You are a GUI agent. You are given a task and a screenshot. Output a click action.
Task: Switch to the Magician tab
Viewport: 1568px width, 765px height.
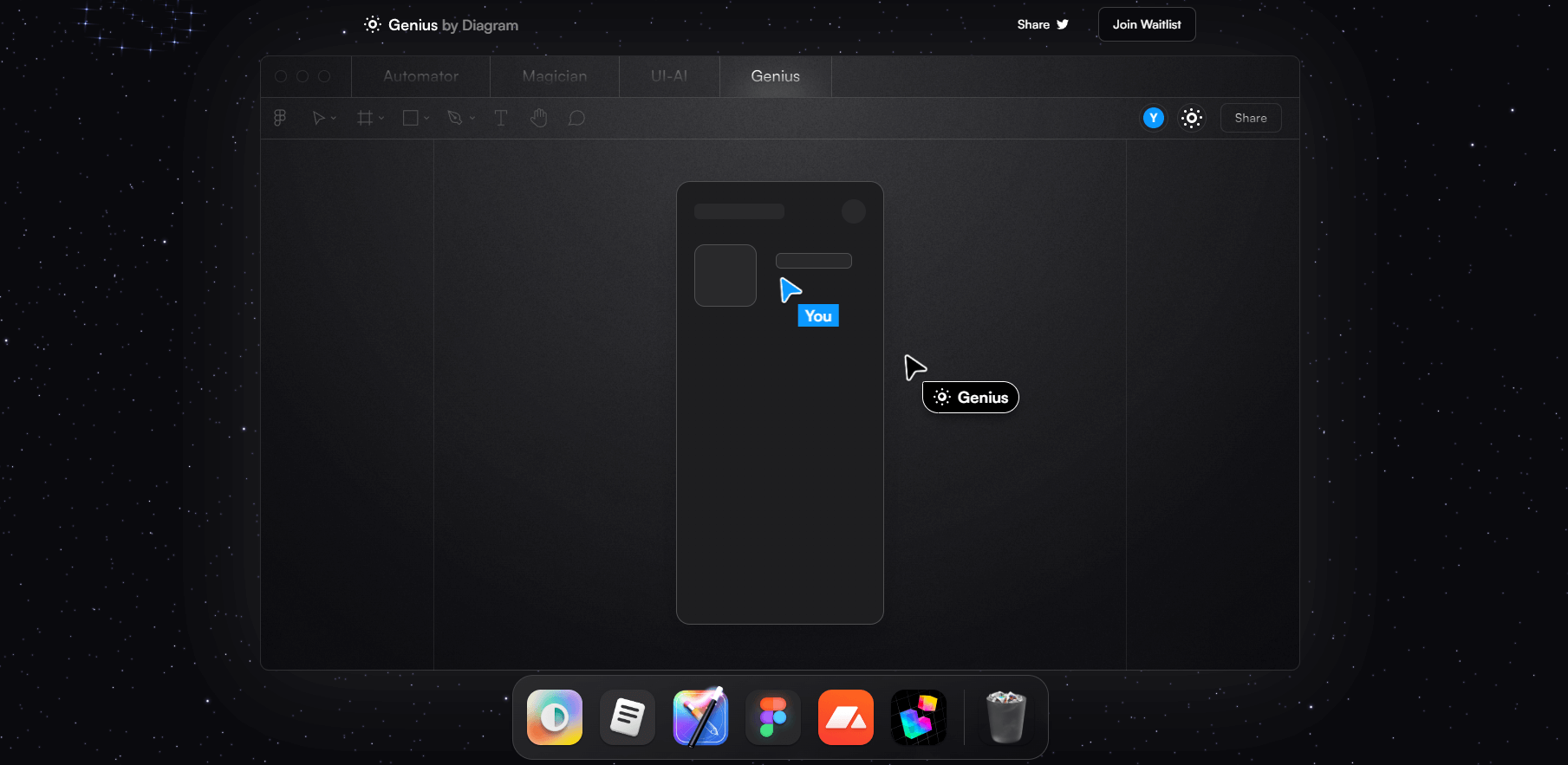click(554, 76)
